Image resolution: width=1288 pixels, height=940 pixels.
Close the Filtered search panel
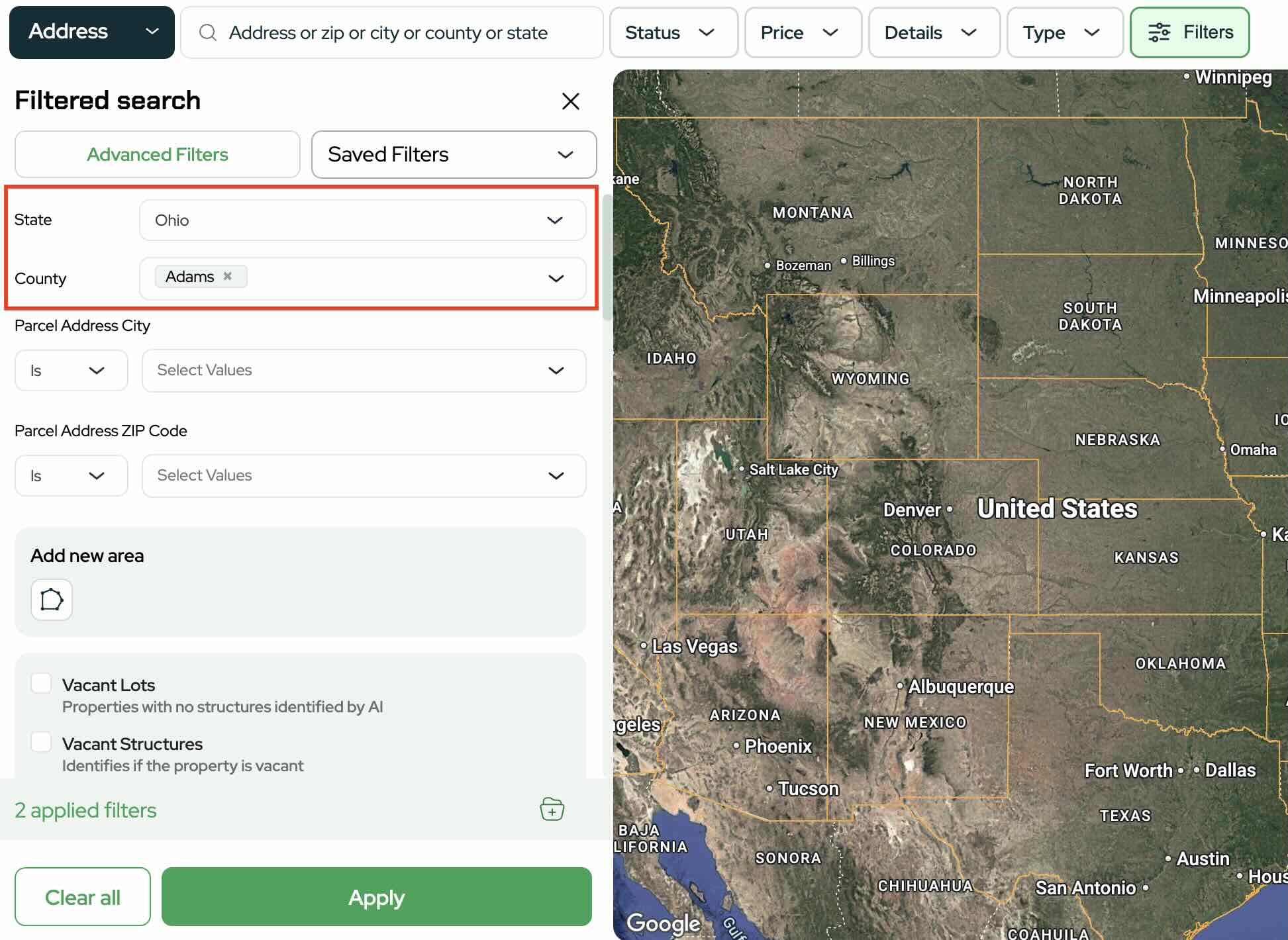tap(570, 101)
